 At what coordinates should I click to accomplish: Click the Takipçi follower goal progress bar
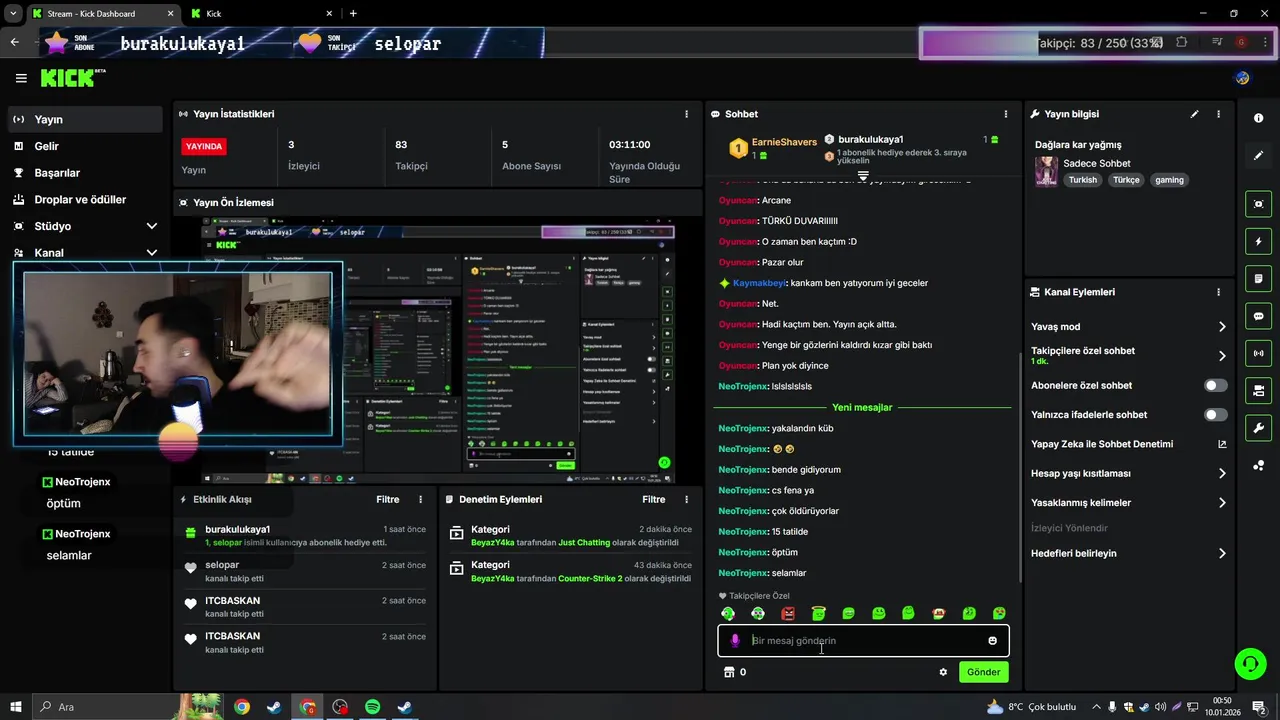(1098, 43)
